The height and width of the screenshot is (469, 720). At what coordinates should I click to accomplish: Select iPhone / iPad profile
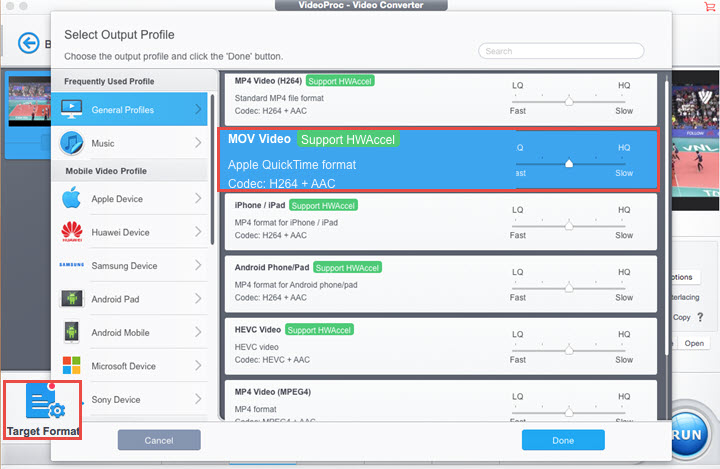(x=441, y=222)
